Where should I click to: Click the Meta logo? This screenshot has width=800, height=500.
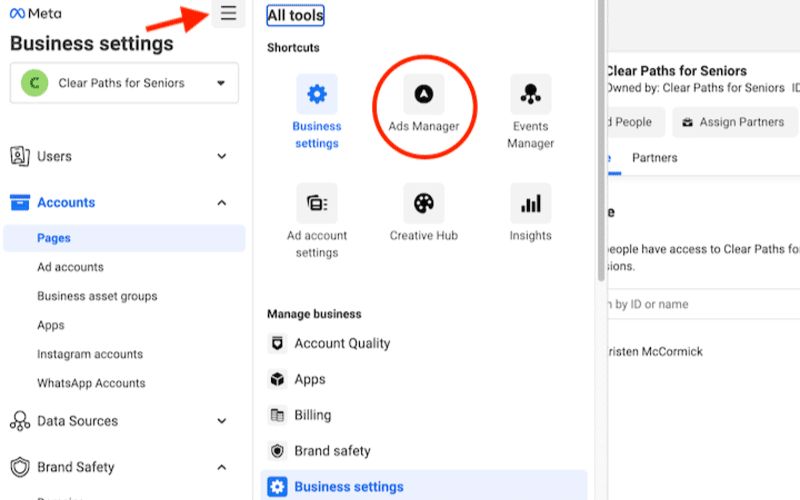pyautogui.click(x=36, y=13)
